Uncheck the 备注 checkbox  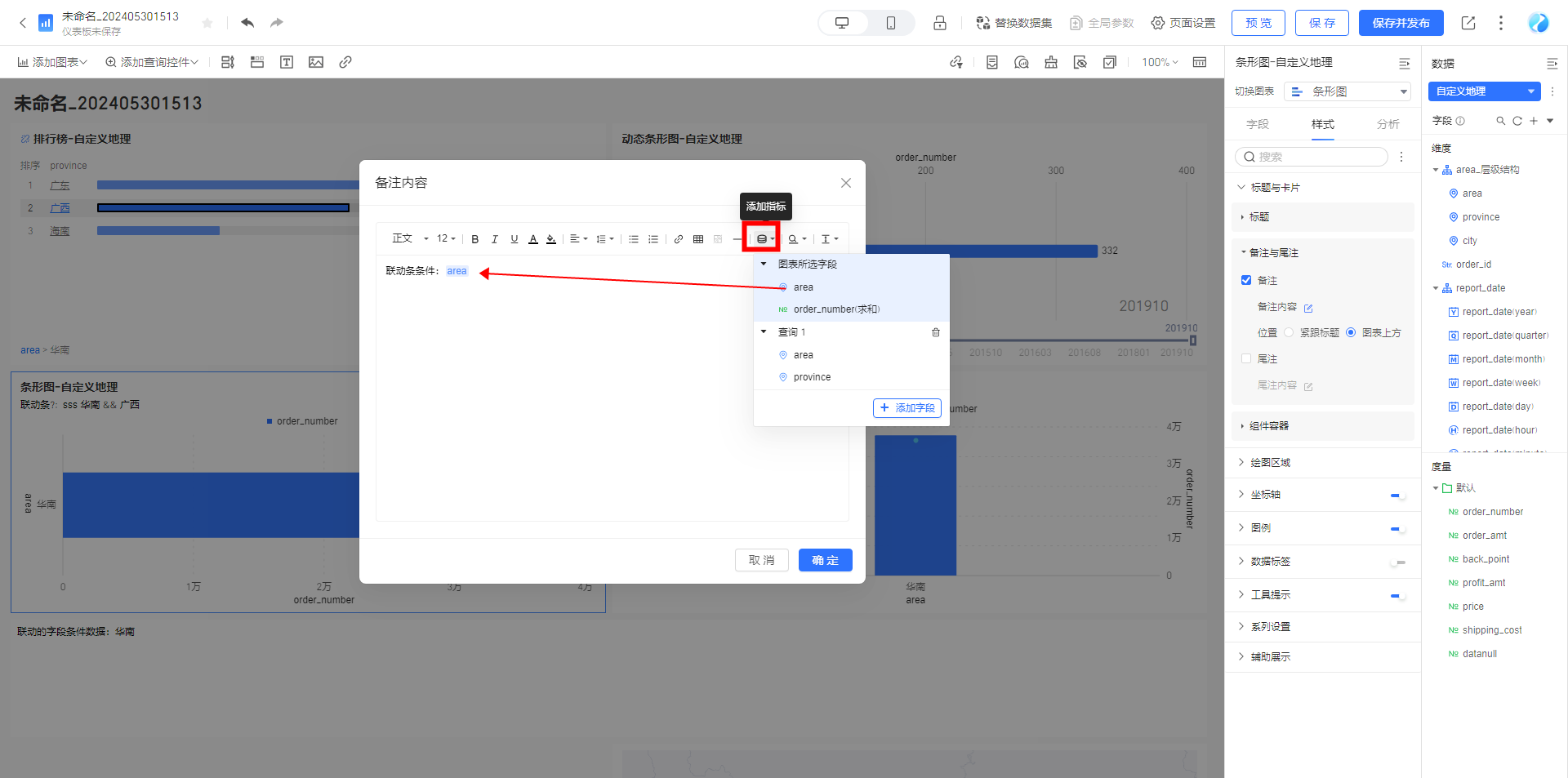pyautogui.click(x=1246, y=280)
